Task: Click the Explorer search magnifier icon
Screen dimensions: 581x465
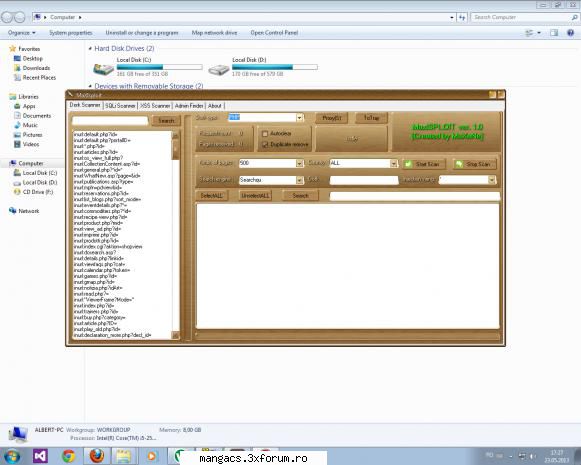Action: (574, 17)
